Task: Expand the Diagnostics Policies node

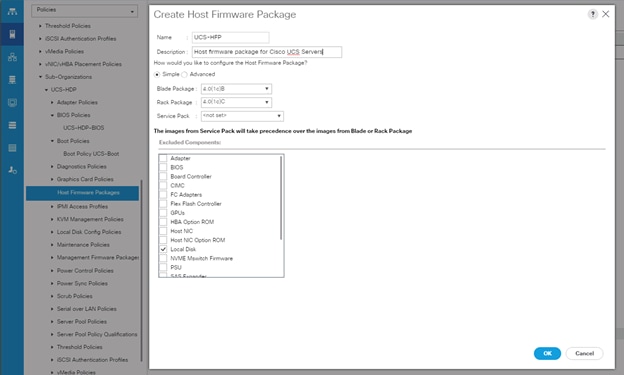Action: 52,166
